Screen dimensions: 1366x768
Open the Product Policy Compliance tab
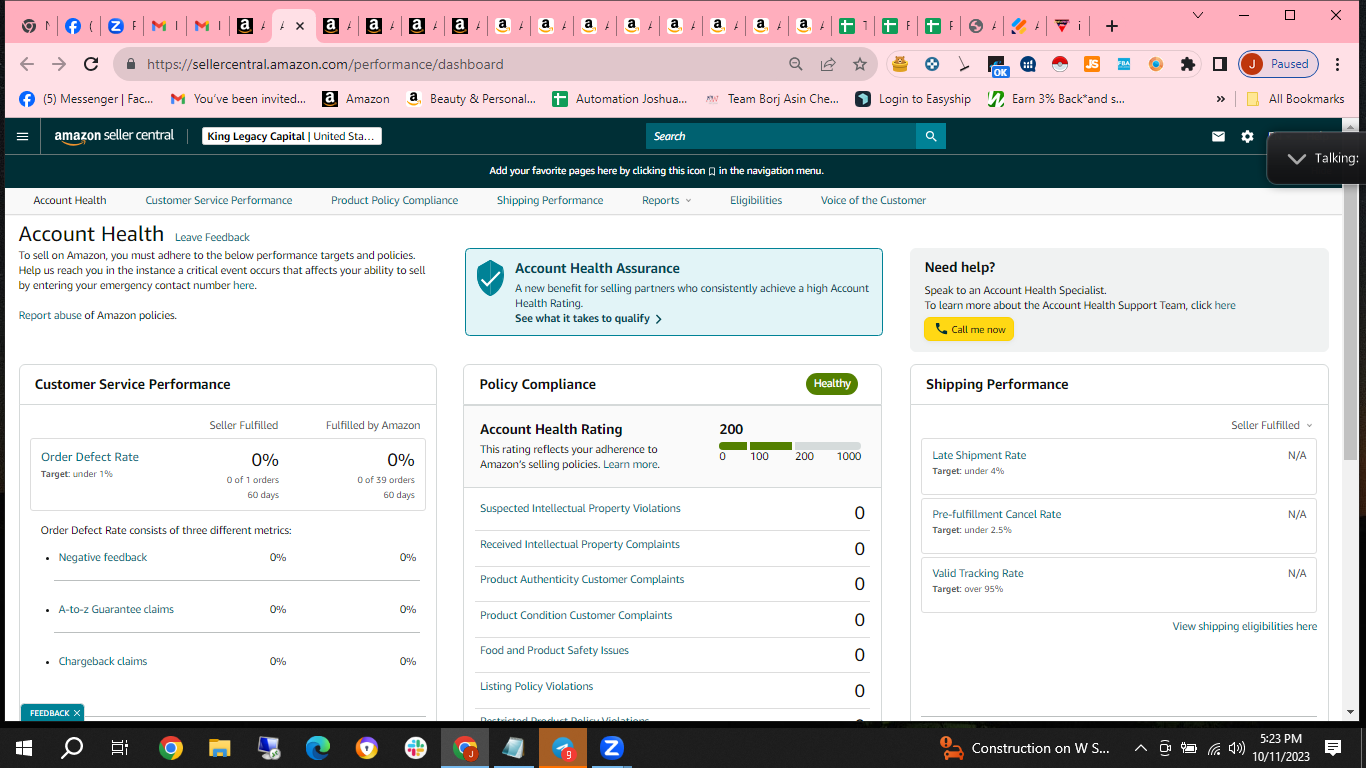click(395, 200)
